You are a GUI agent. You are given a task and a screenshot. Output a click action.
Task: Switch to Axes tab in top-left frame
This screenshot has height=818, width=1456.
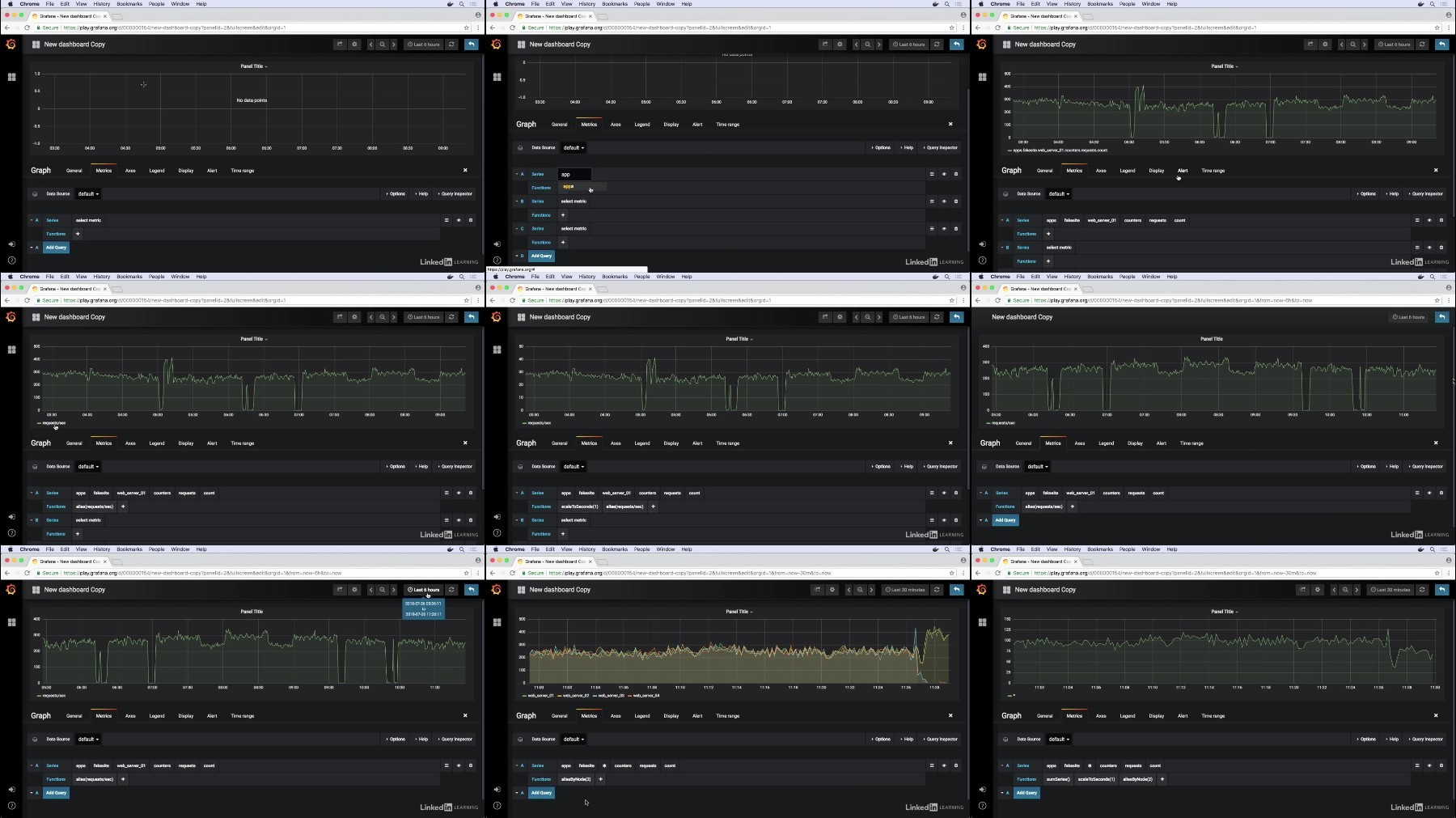pyautogui.click(x=130, y=171)
